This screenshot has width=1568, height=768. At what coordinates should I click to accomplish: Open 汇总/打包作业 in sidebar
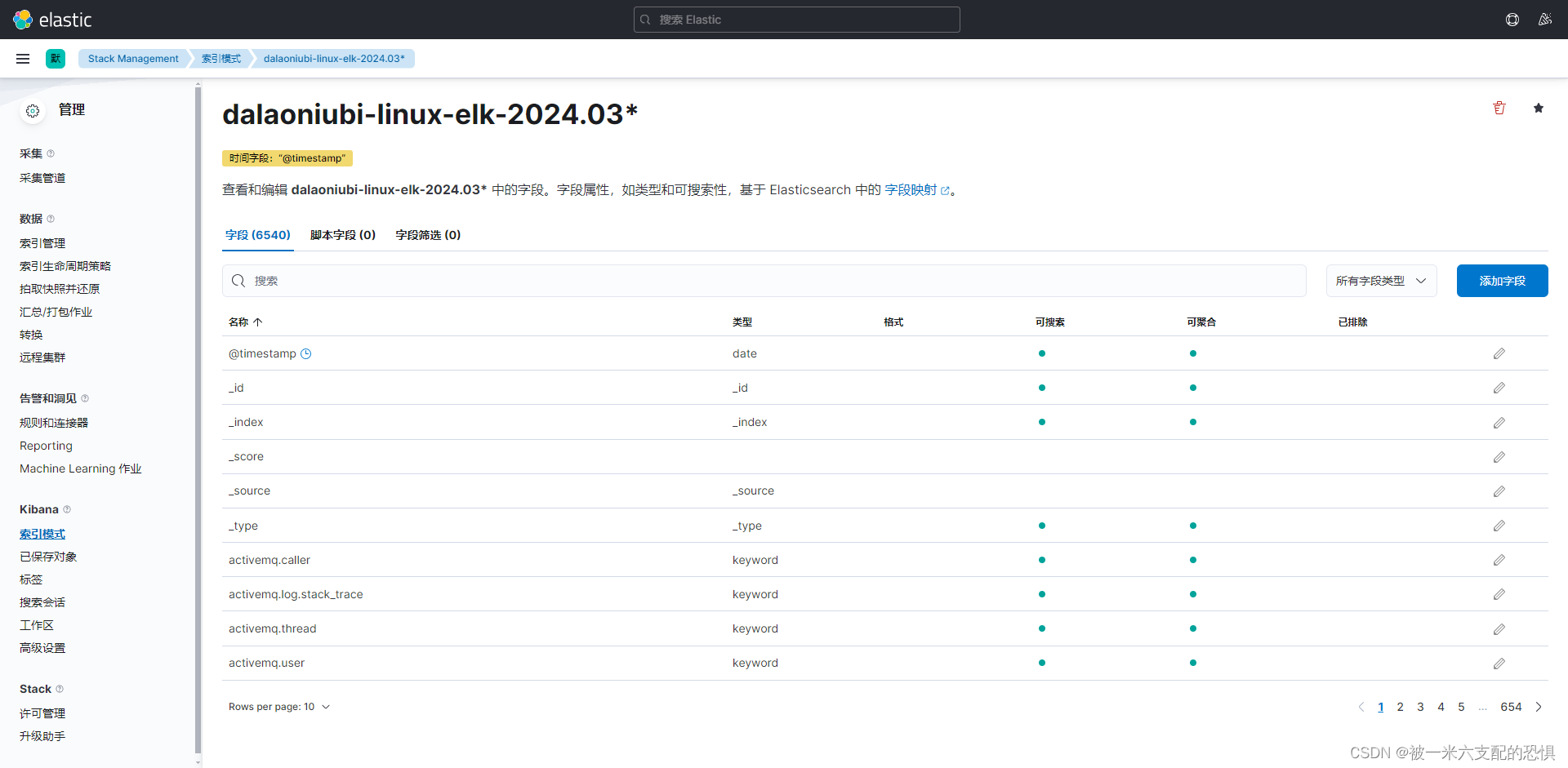pos(56,312)
